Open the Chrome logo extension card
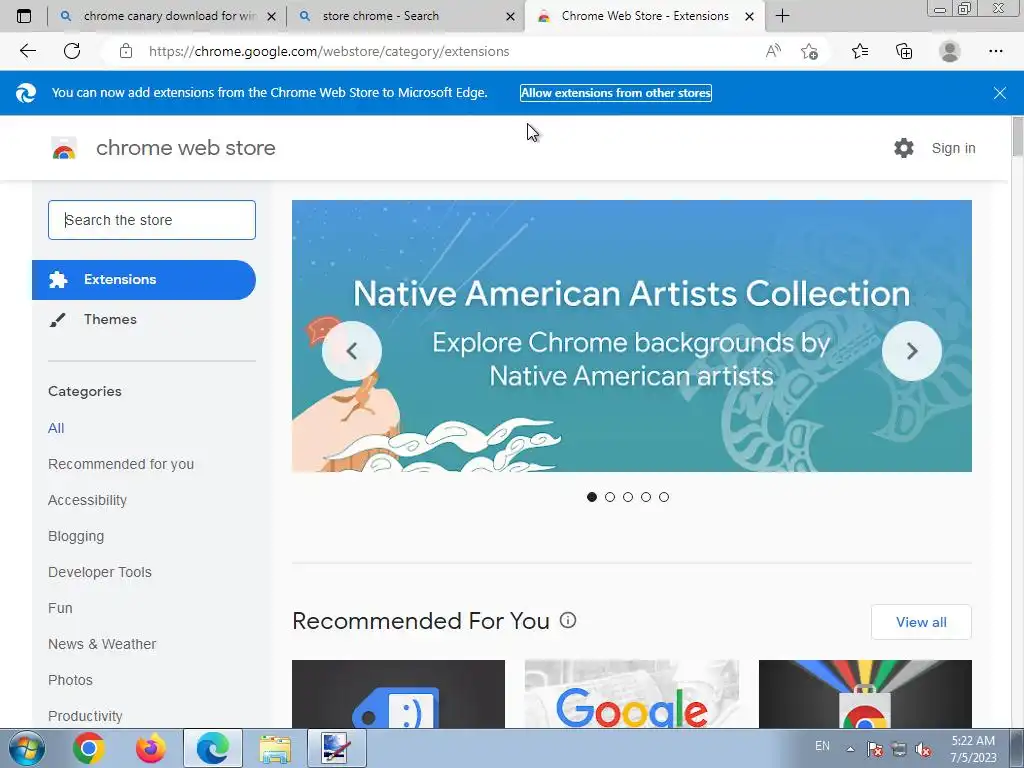Screen dimensions: 1024x768 click(865, 694)
